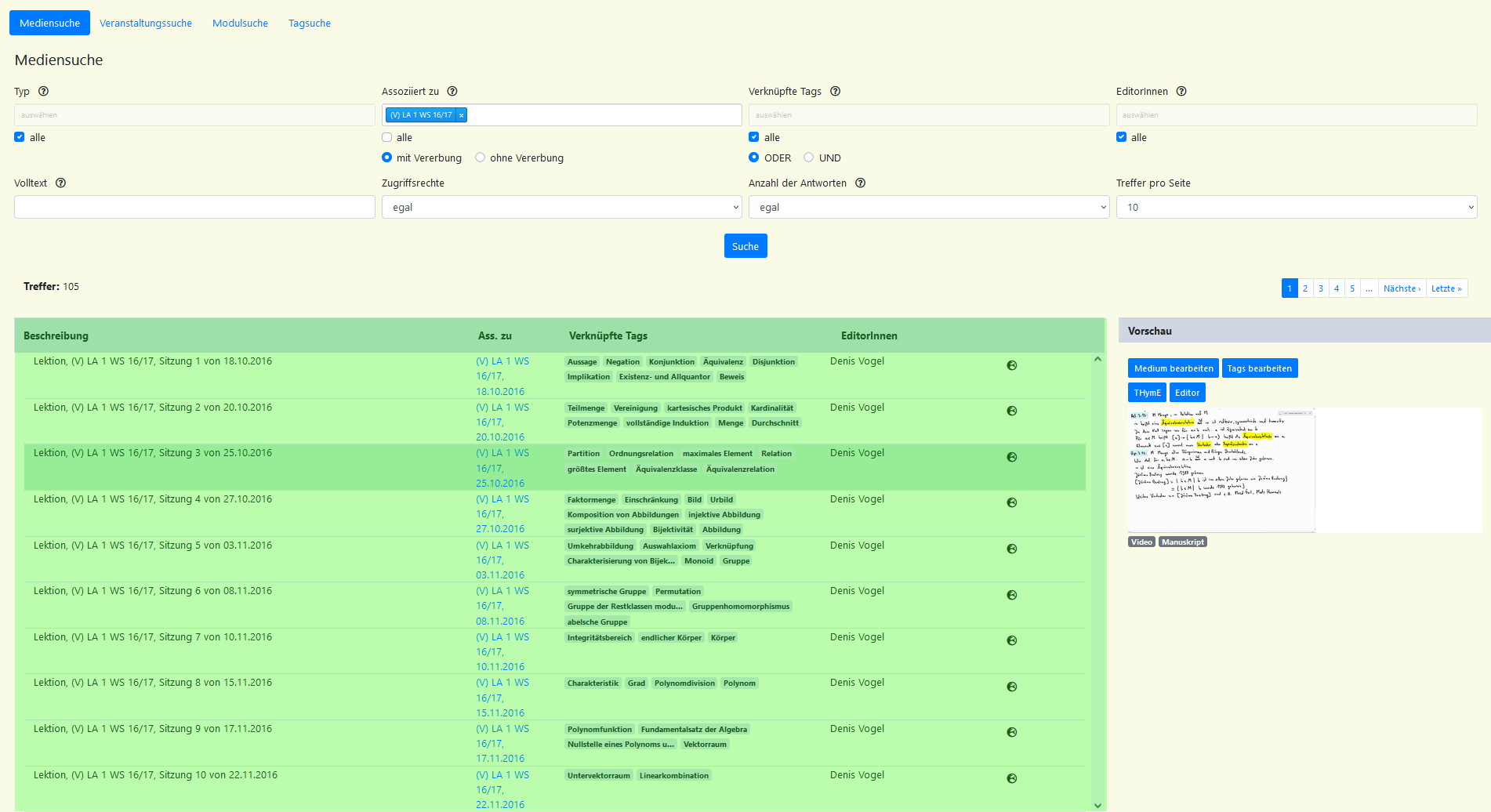The width and height of the screenshot is (1491, 812).
Task: Click the help icon next to Typ
Action: click(x=44, y=92)
